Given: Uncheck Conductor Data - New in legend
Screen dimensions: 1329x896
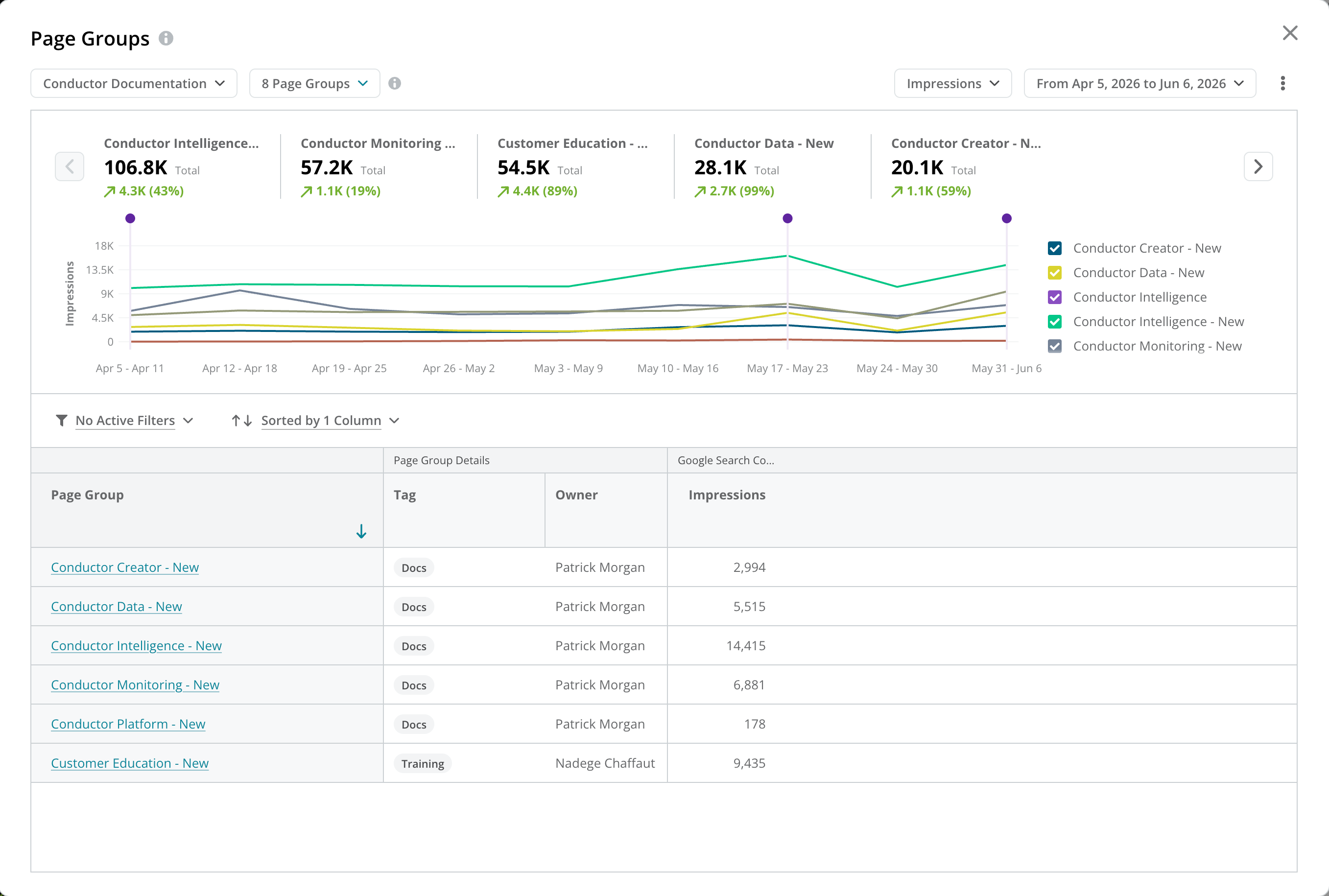Looking at the screenshot, I should pyautogui.click(x=1055, y=273).
